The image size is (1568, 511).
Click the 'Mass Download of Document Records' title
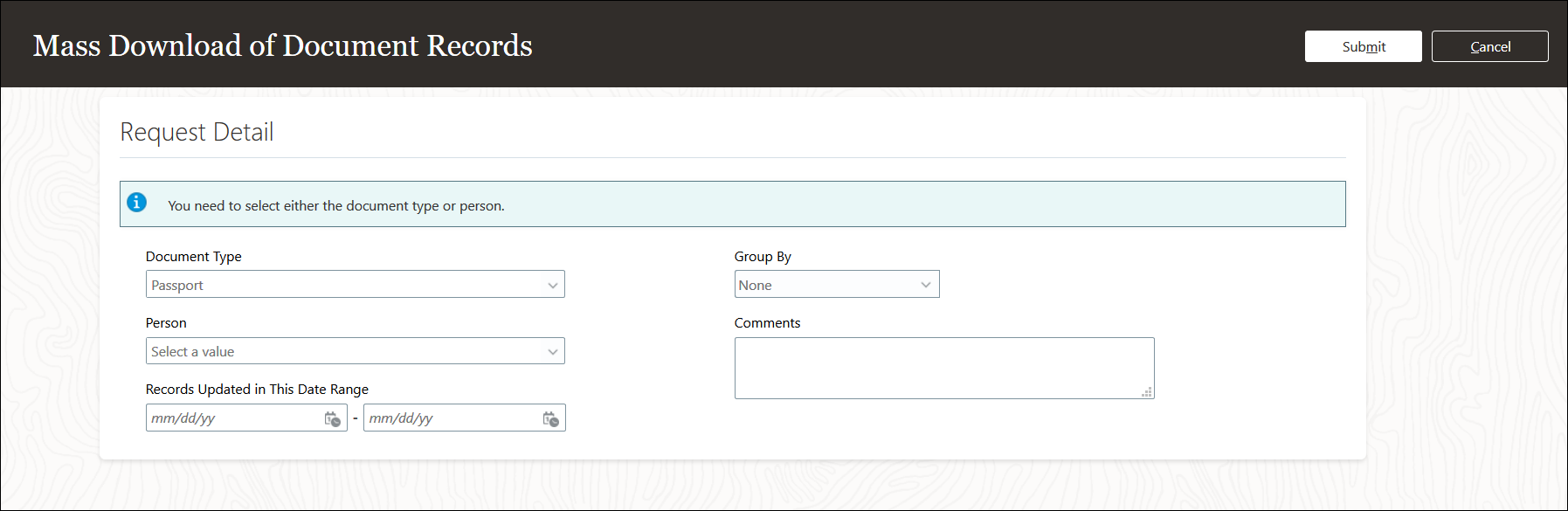point(283,45)
